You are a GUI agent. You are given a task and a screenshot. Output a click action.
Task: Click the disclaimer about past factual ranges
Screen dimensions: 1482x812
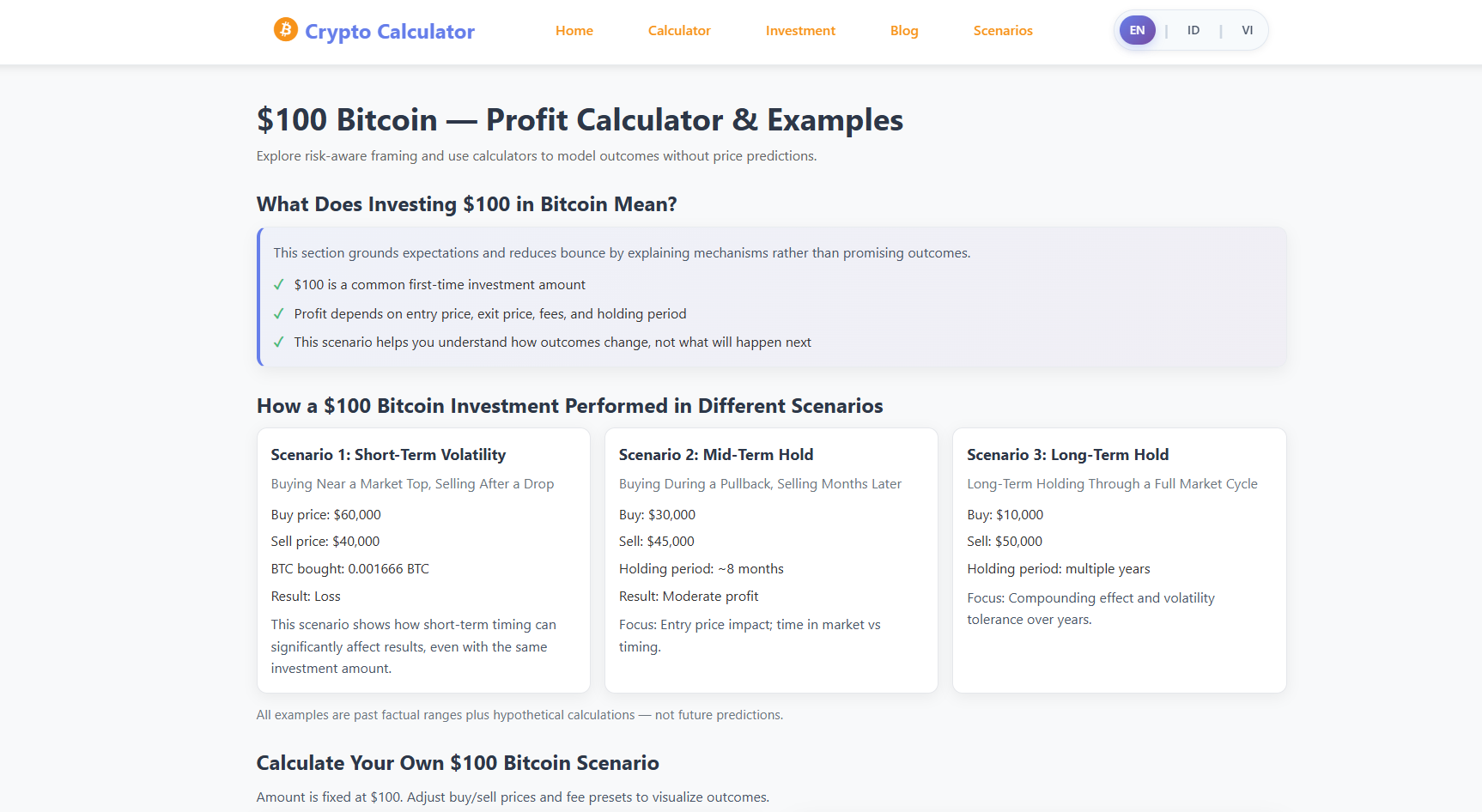point(519,714)
